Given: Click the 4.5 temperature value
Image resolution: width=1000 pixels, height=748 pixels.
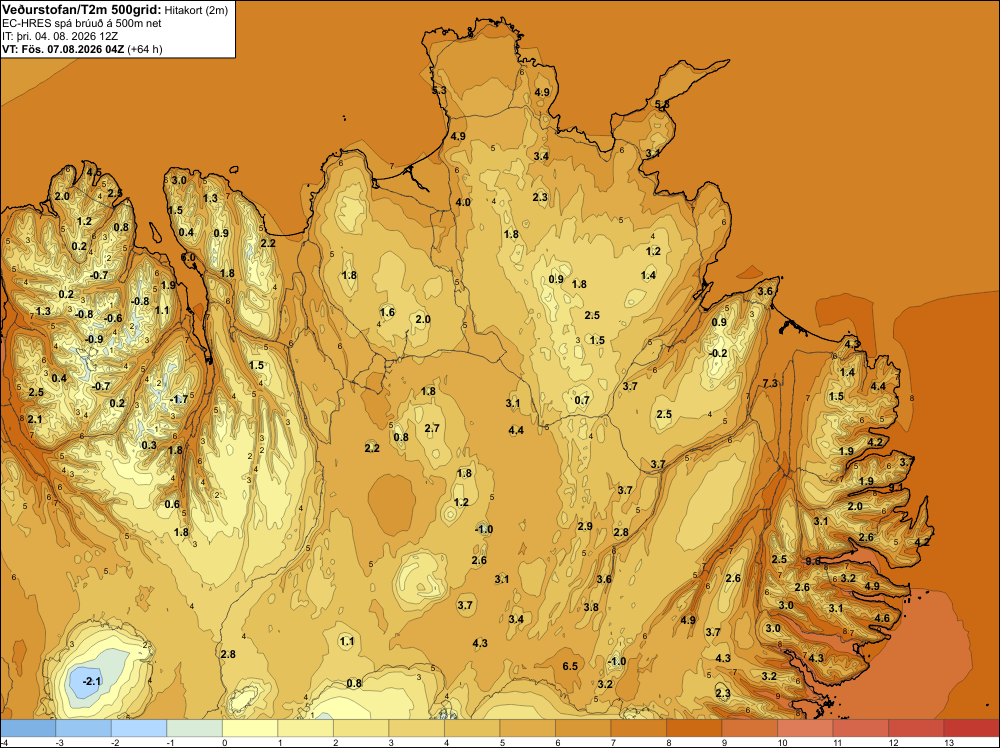Looking at the screenshot, I should (94, 172).
